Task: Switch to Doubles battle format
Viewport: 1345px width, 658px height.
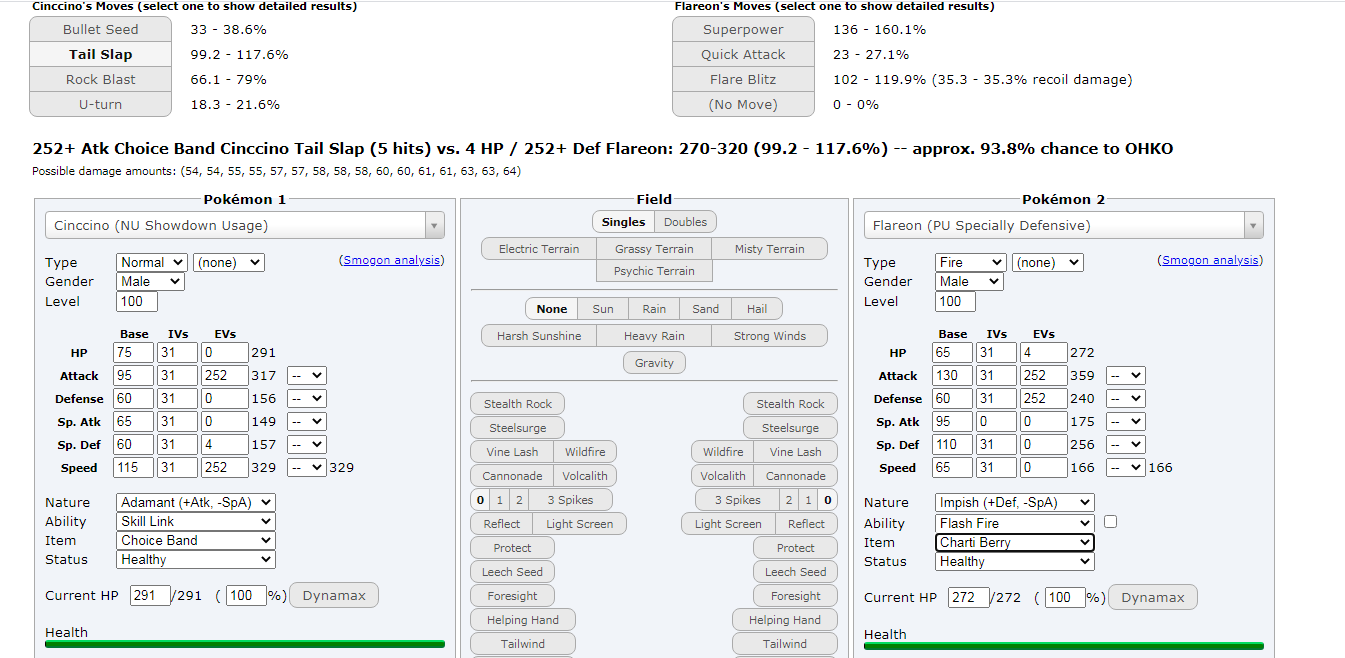Action: 685,222
